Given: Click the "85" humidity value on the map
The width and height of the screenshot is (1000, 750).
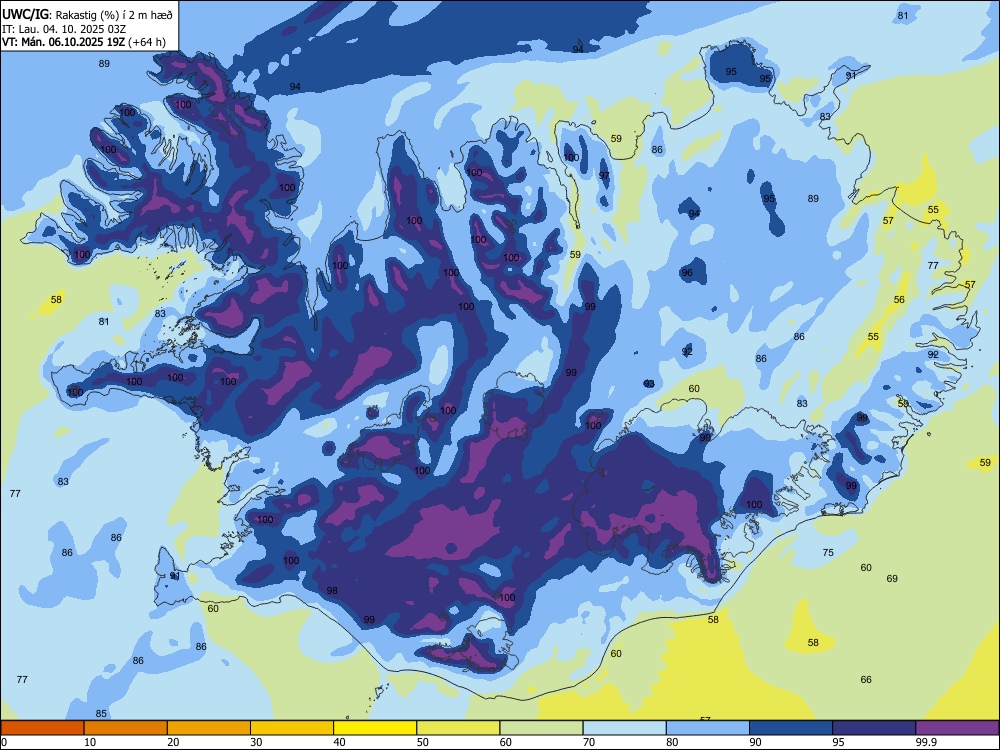Looking at the screenshot, I should click(x=101, y=714).
